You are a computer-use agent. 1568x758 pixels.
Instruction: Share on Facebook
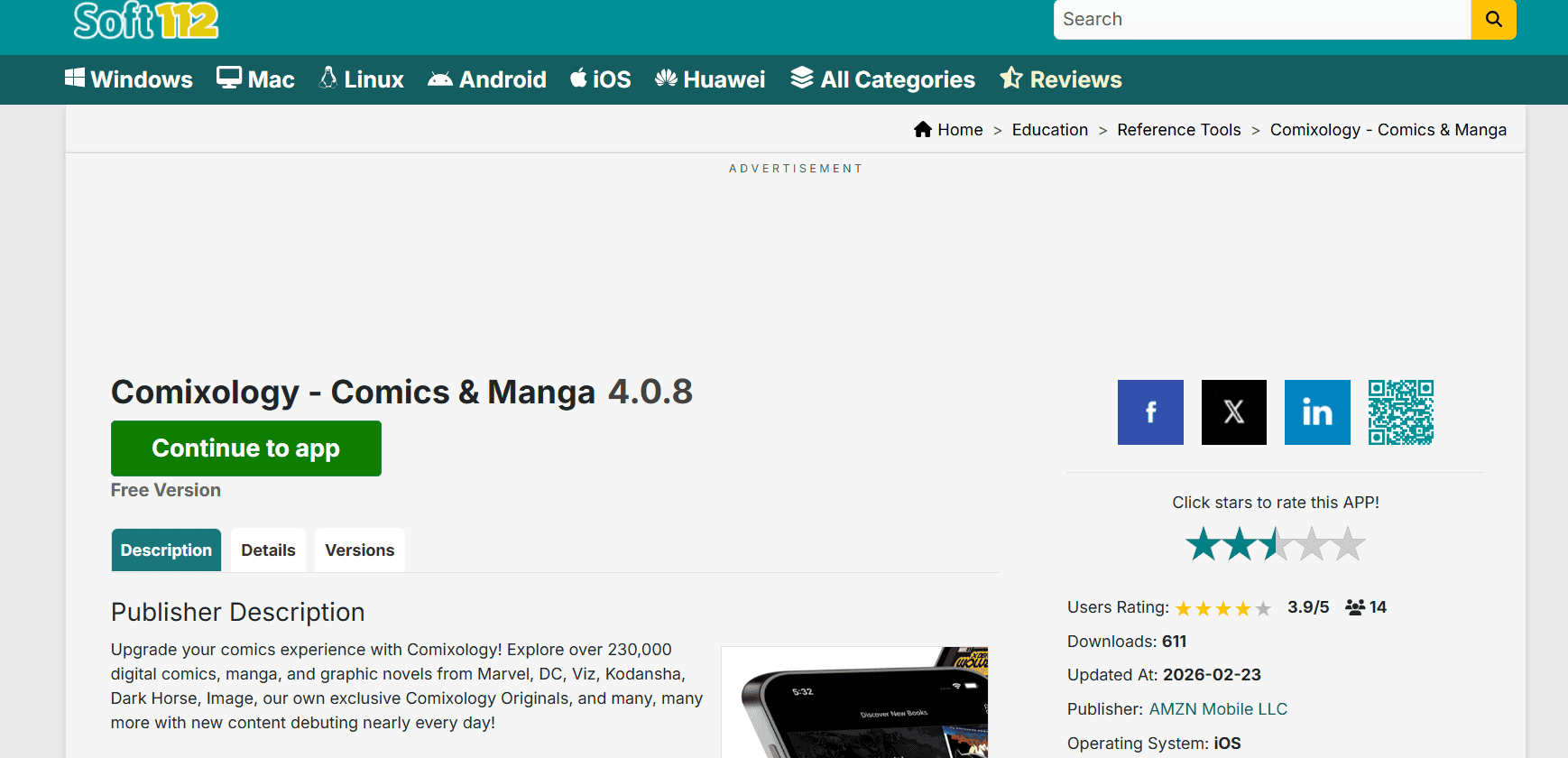(1150, 412)
